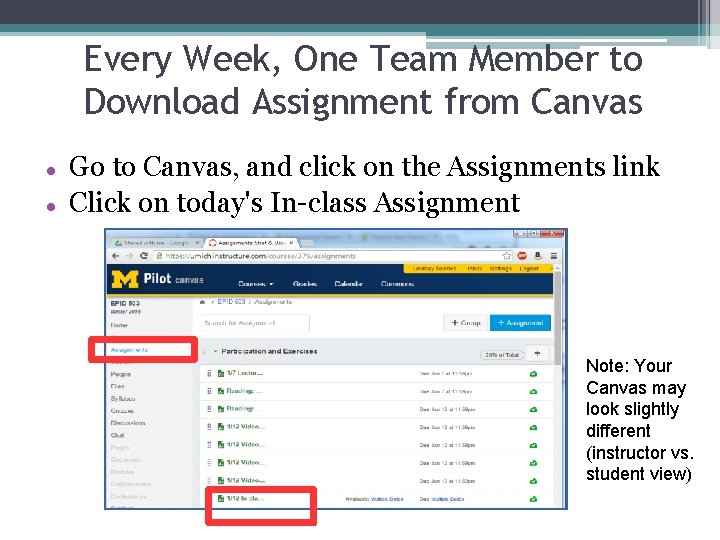
Task: Open the Courses dropdown menu
Action: tap(256, 284)
